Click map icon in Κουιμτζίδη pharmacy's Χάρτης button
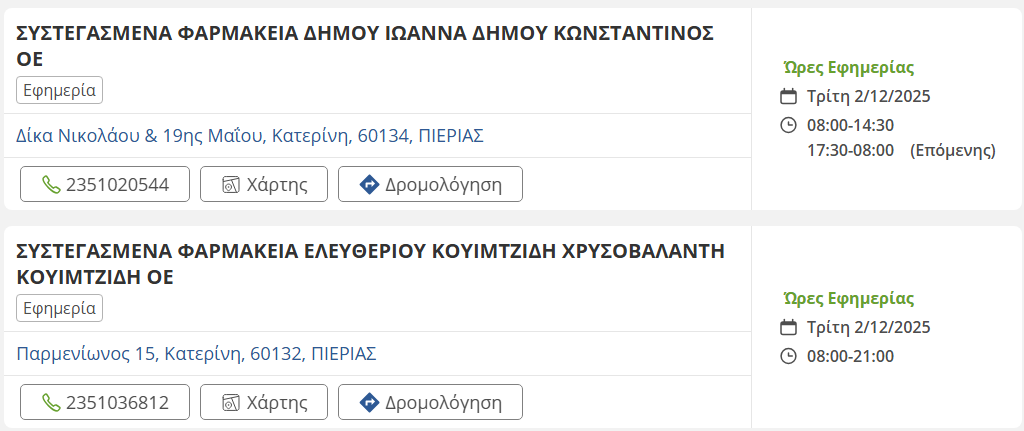 click(231, 403)
